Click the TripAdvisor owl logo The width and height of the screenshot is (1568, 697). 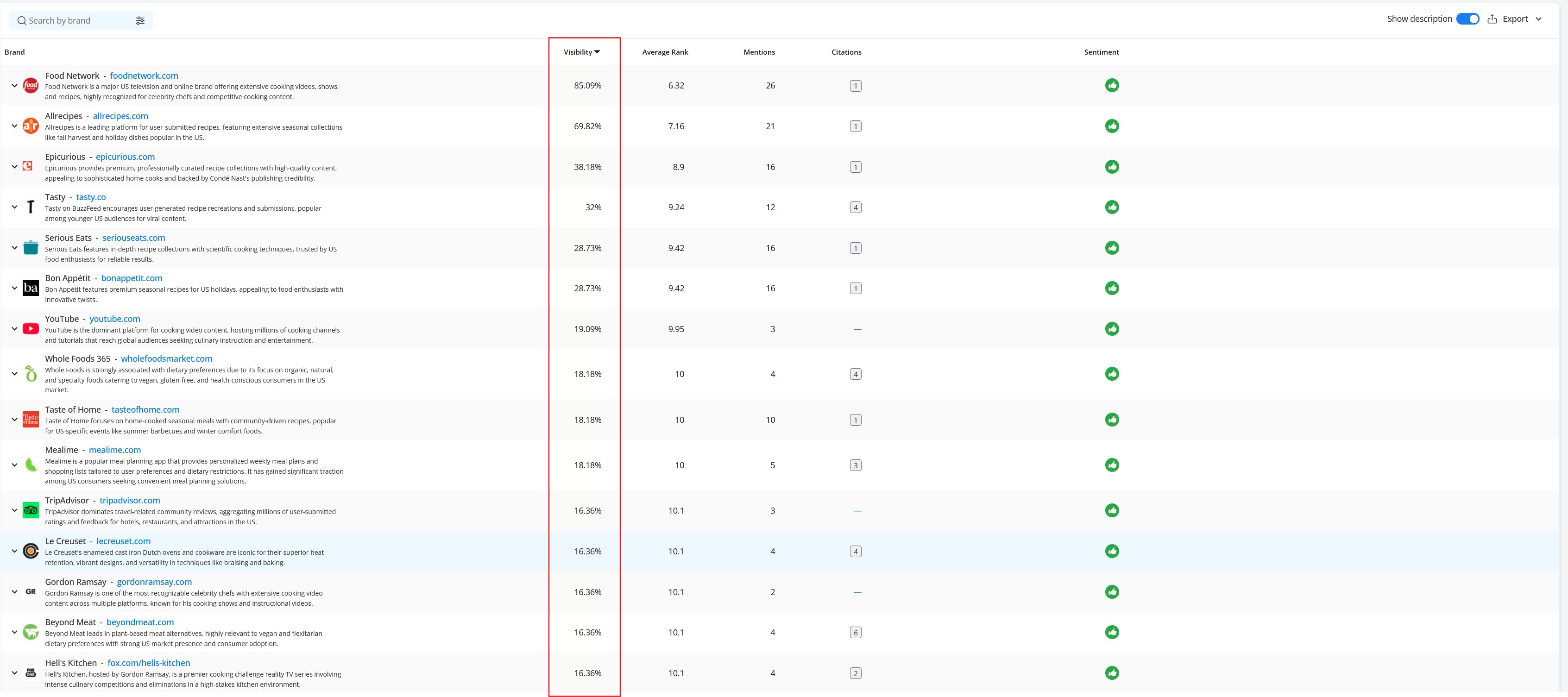click(31, 510)
